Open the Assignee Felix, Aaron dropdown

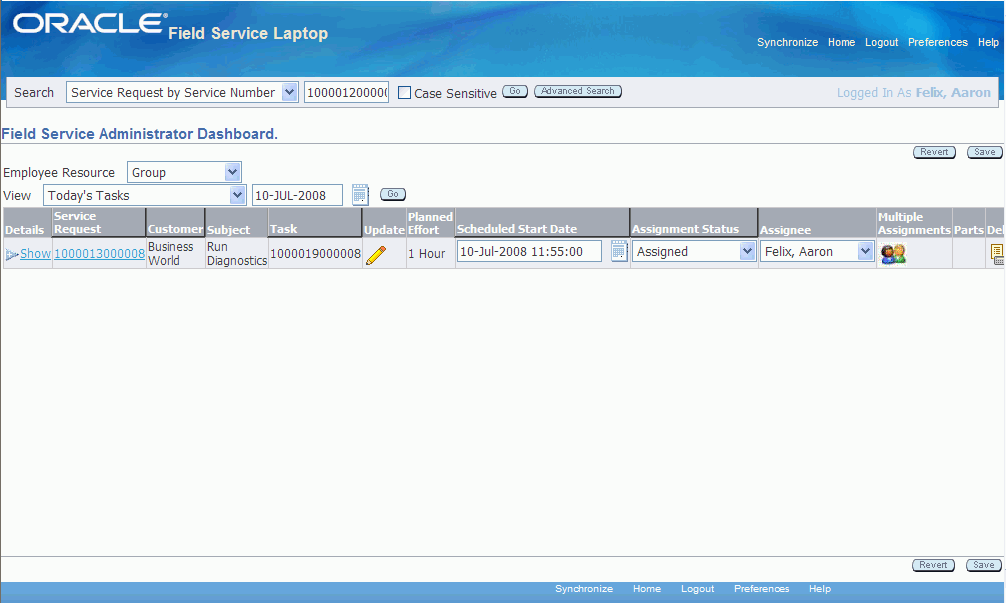tap(817, 251)
